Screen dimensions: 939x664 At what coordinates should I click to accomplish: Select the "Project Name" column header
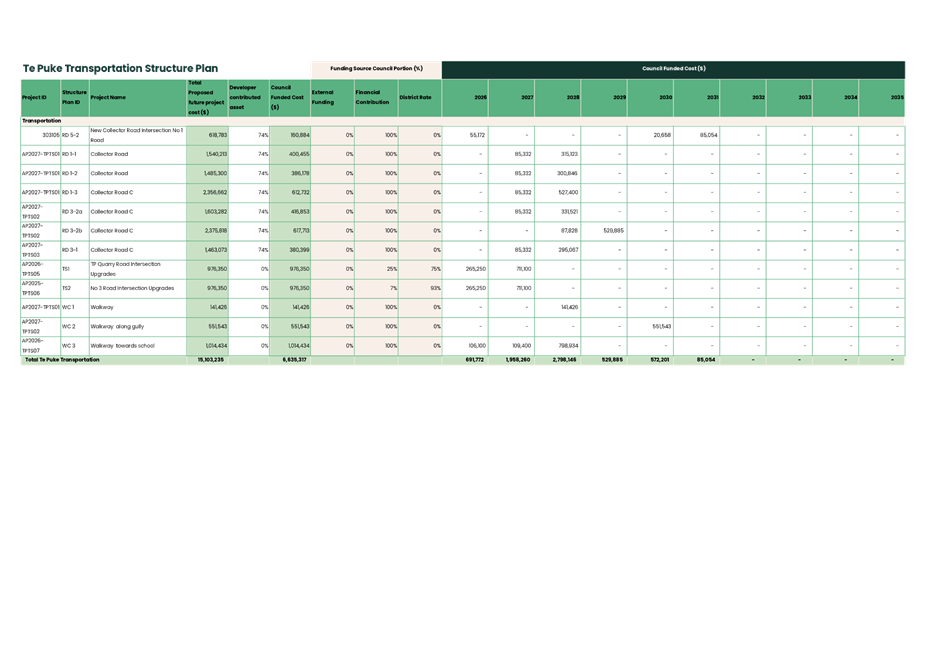(x=135, y=97)
